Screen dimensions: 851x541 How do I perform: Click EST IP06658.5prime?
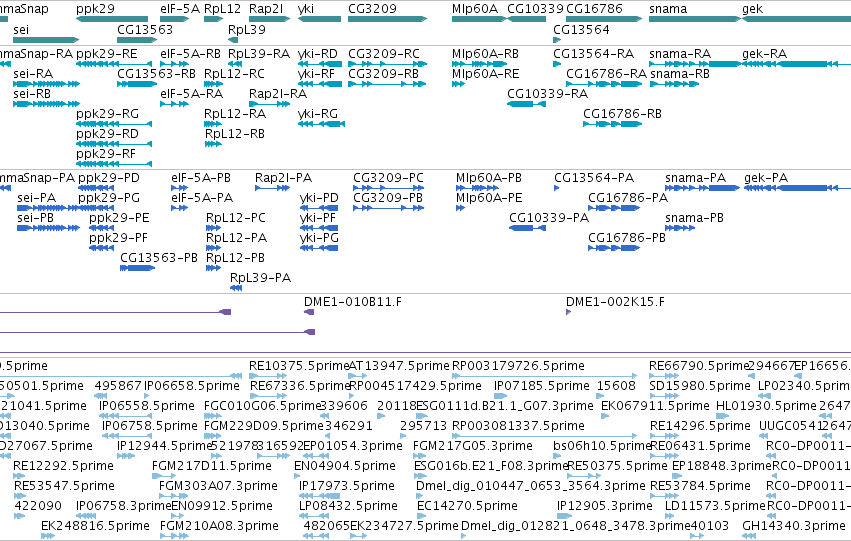tap(192, 386)
